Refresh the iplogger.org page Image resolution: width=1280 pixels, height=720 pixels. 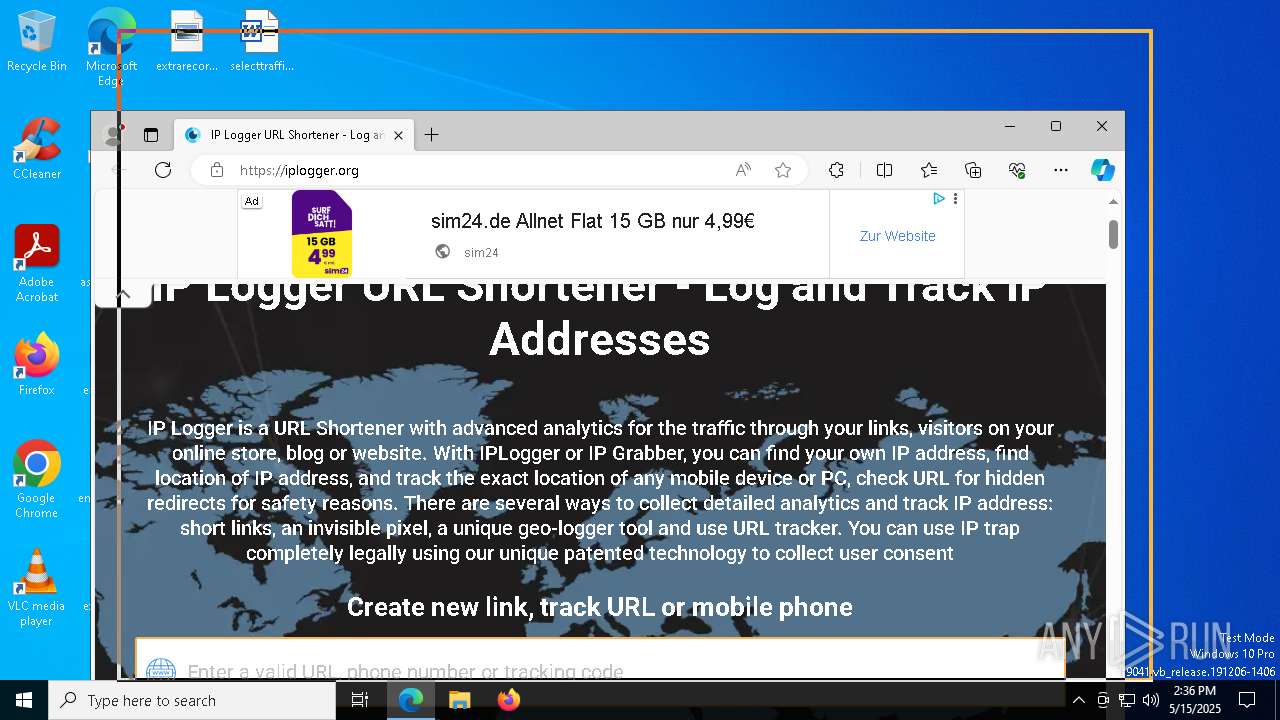163,170
